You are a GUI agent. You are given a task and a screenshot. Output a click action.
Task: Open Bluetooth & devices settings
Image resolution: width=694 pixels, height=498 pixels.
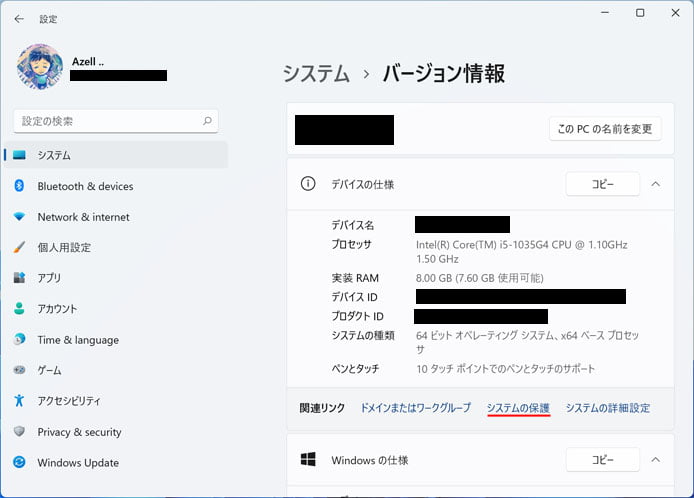point(85,186)
